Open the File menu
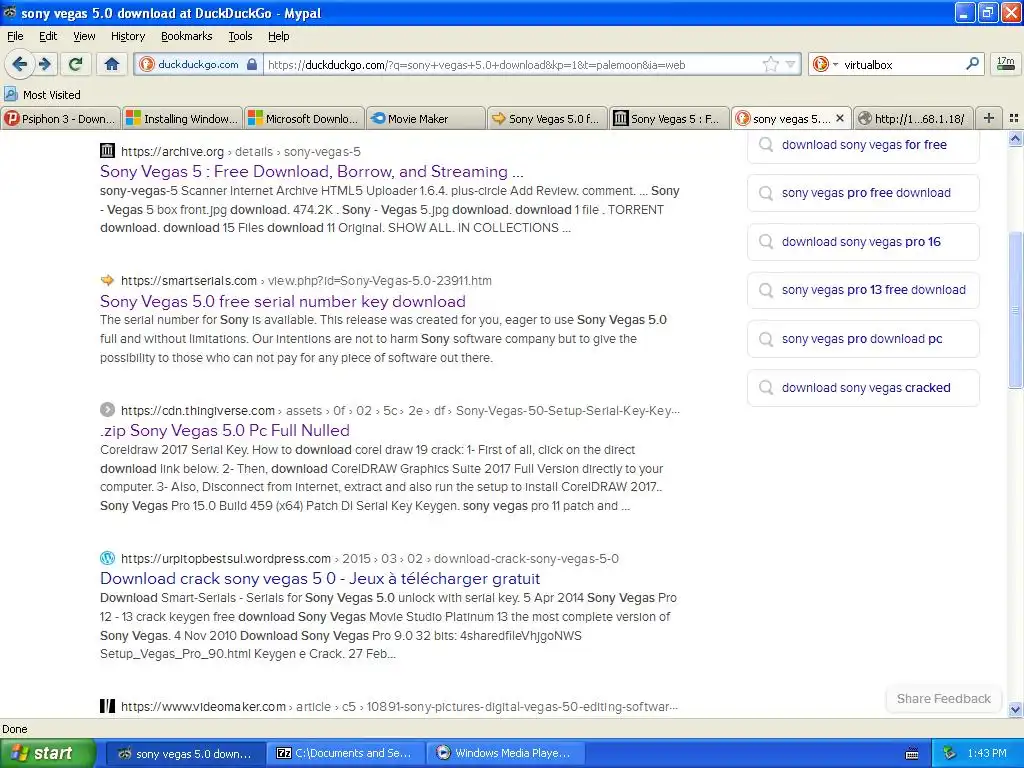This screenshot has width=1024, height=768. [15, 36]
